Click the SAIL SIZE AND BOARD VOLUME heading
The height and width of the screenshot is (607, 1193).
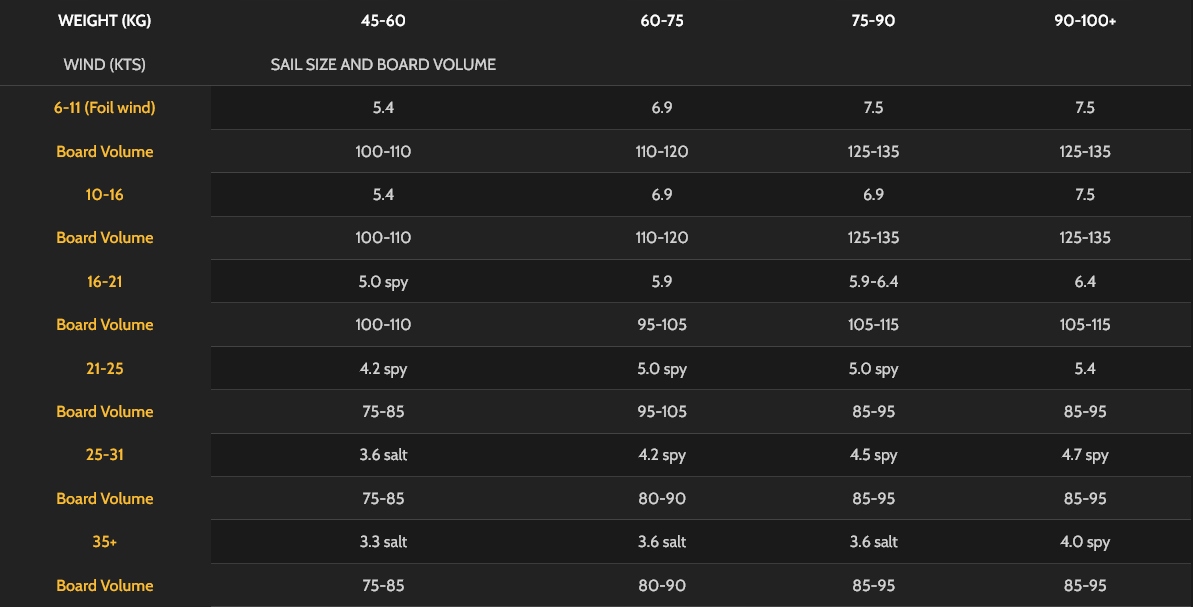tap(383, 65)
